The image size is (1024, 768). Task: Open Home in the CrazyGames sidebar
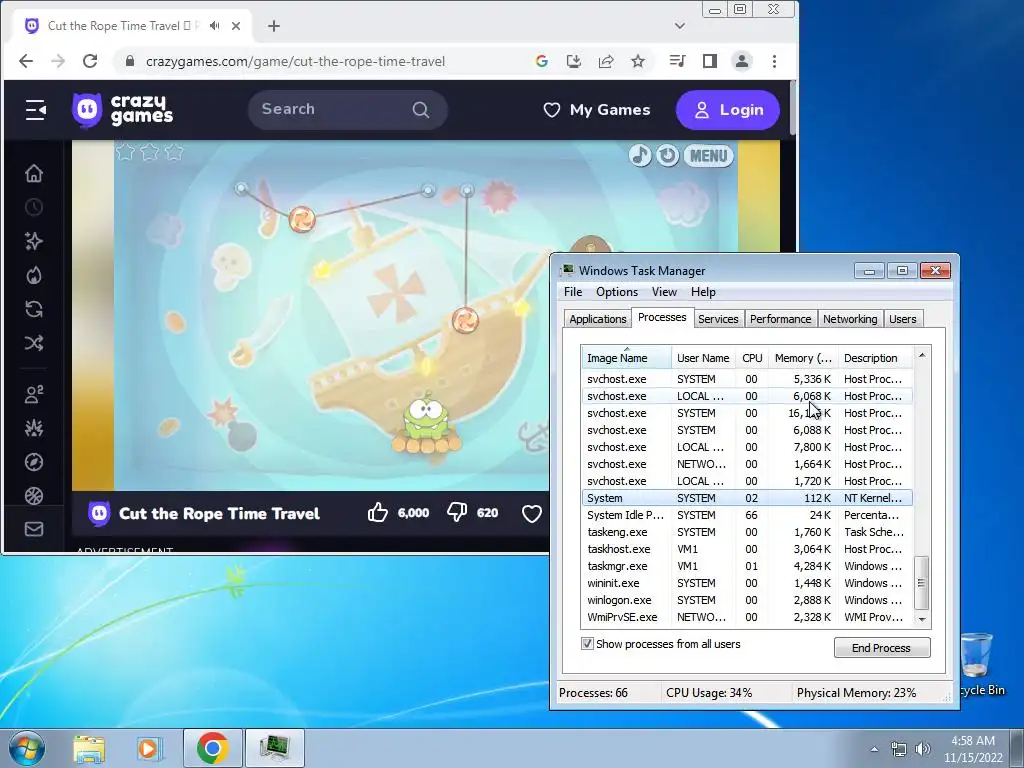34,174
